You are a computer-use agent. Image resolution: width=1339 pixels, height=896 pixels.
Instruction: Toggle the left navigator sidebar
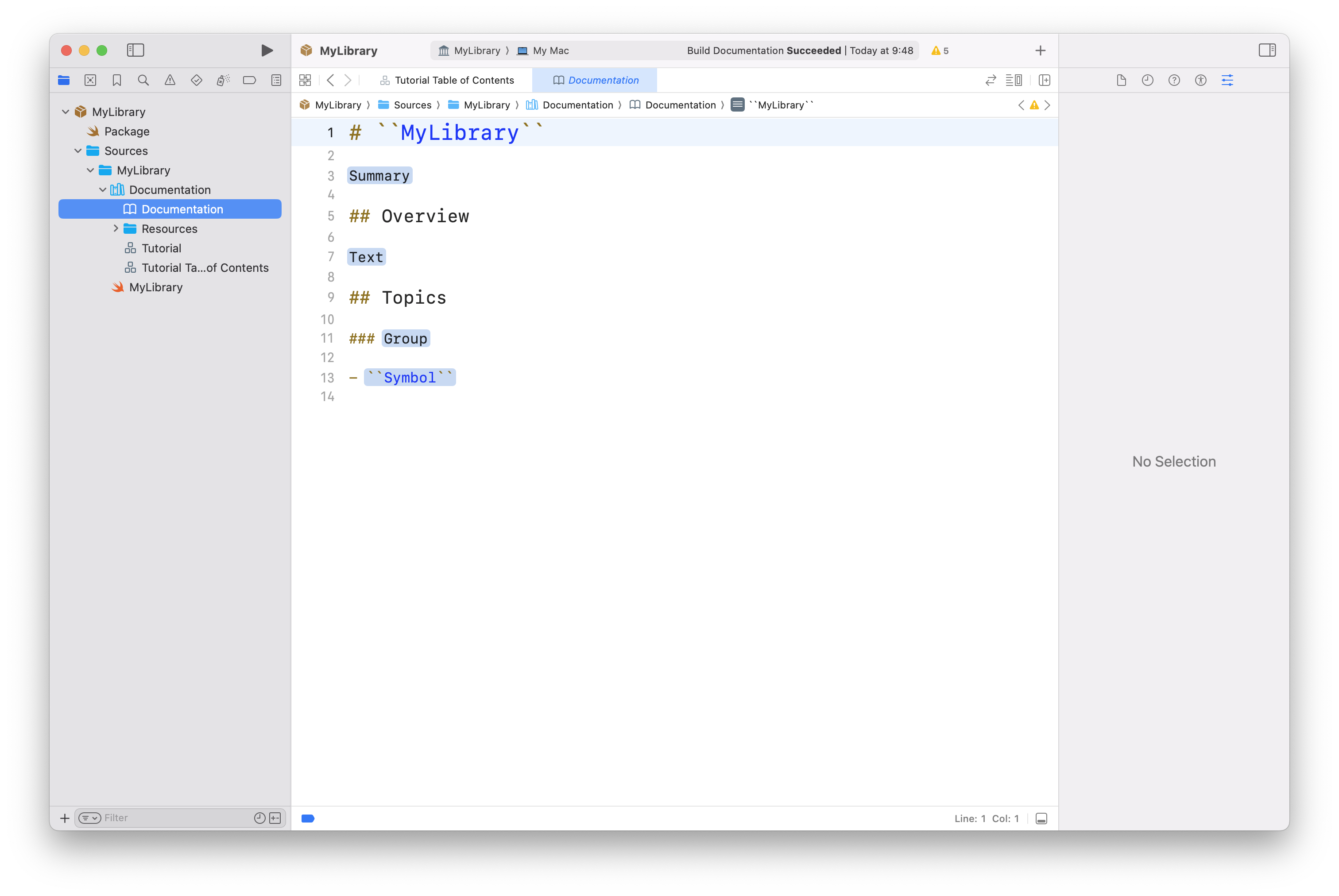pos(135,50)
